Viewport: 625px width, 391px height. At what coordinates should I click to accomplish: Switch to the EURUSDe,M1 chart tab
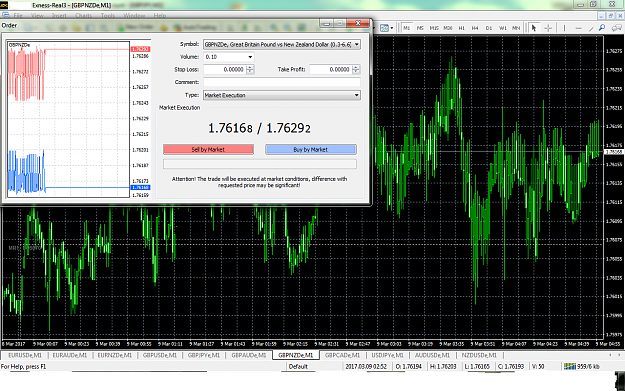pos(25,355)
